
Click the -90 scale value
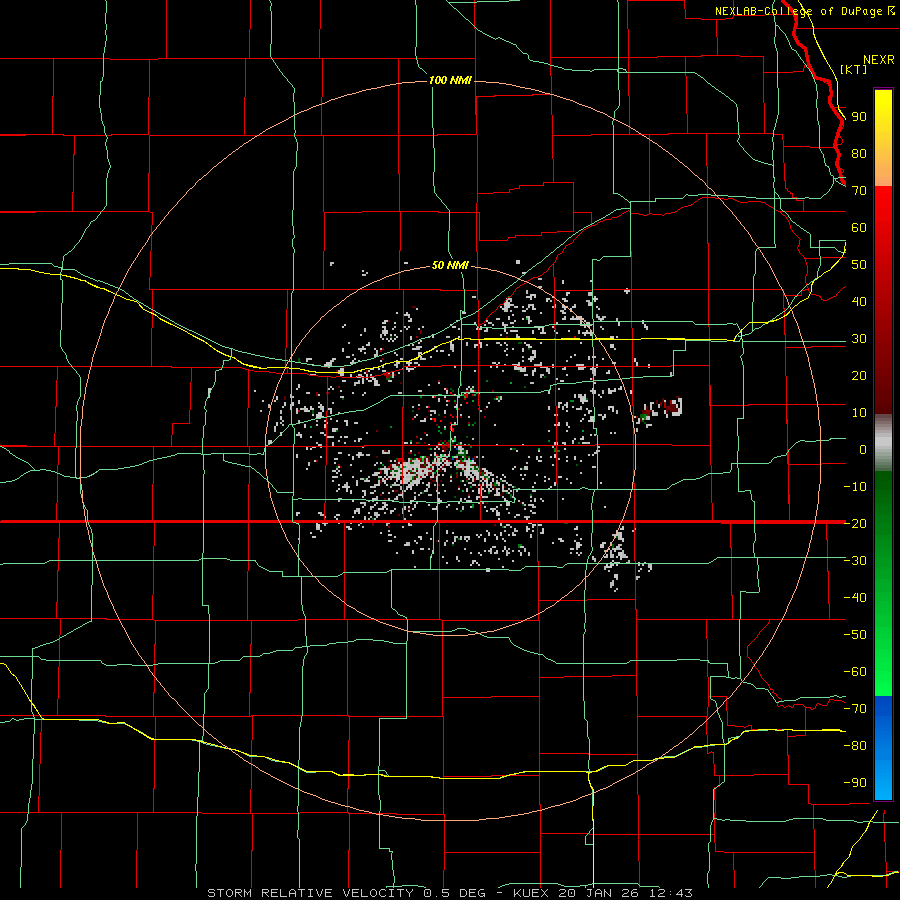[855, 782]
